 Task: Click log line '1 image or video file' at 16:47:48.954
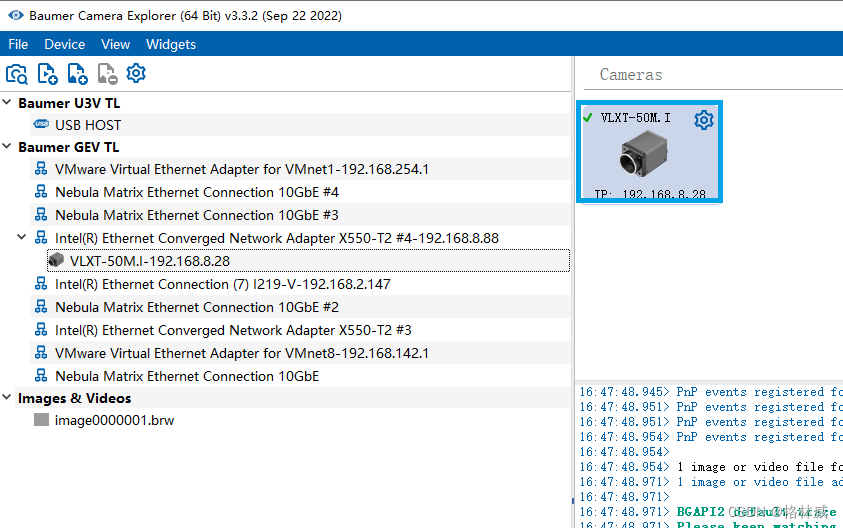pos(711,467)
